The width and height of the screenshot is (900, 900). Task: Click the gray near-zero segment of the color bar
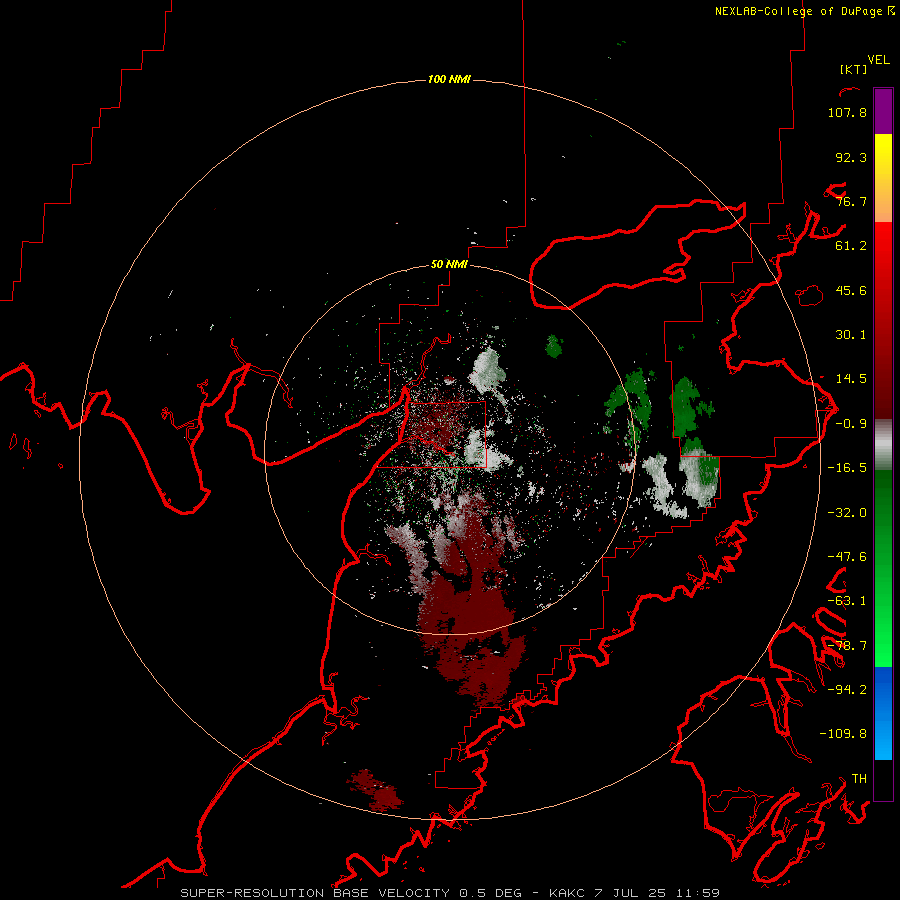click(883, 444)
